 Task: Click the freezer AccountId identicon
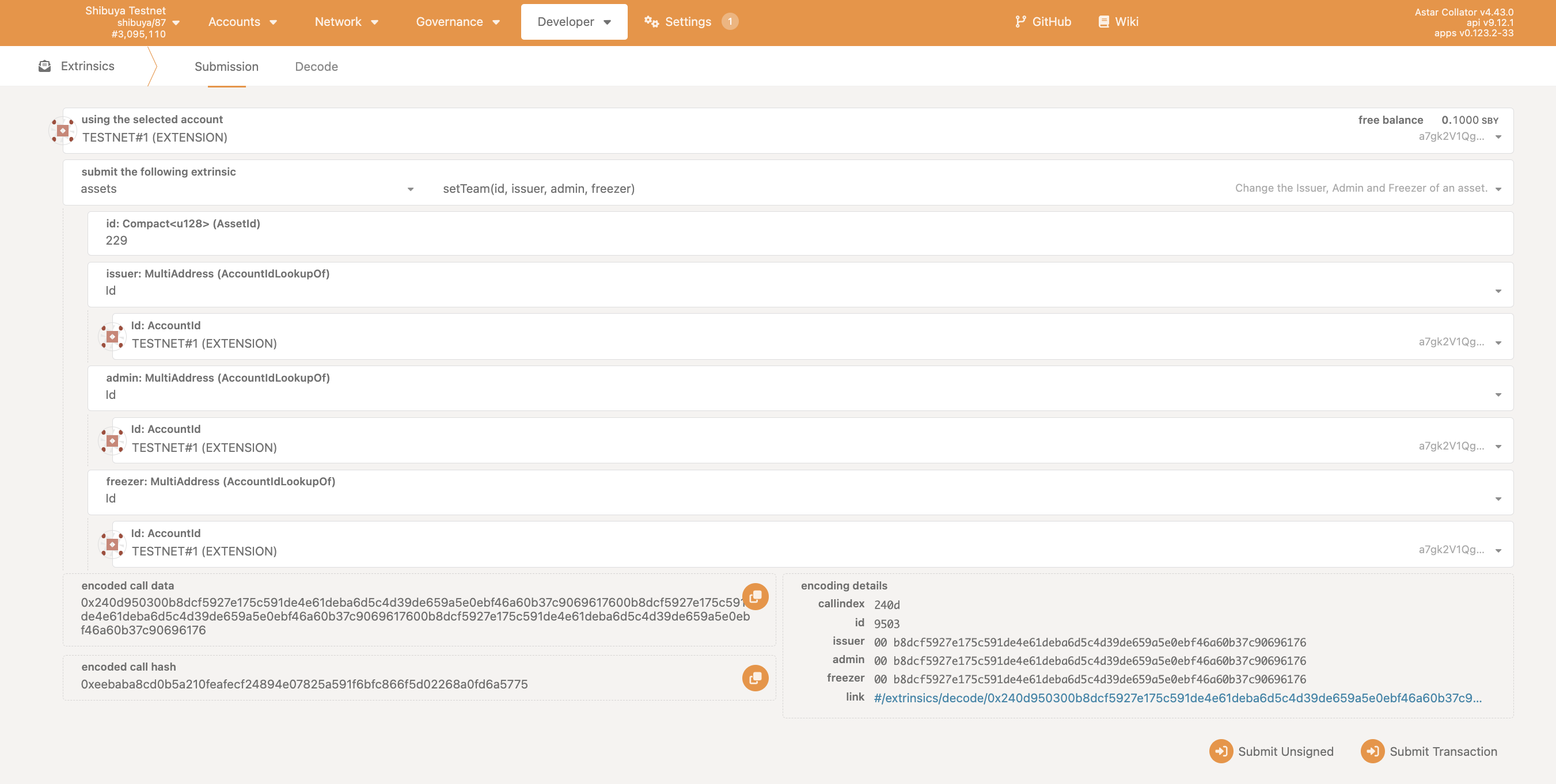click(112, 544)
